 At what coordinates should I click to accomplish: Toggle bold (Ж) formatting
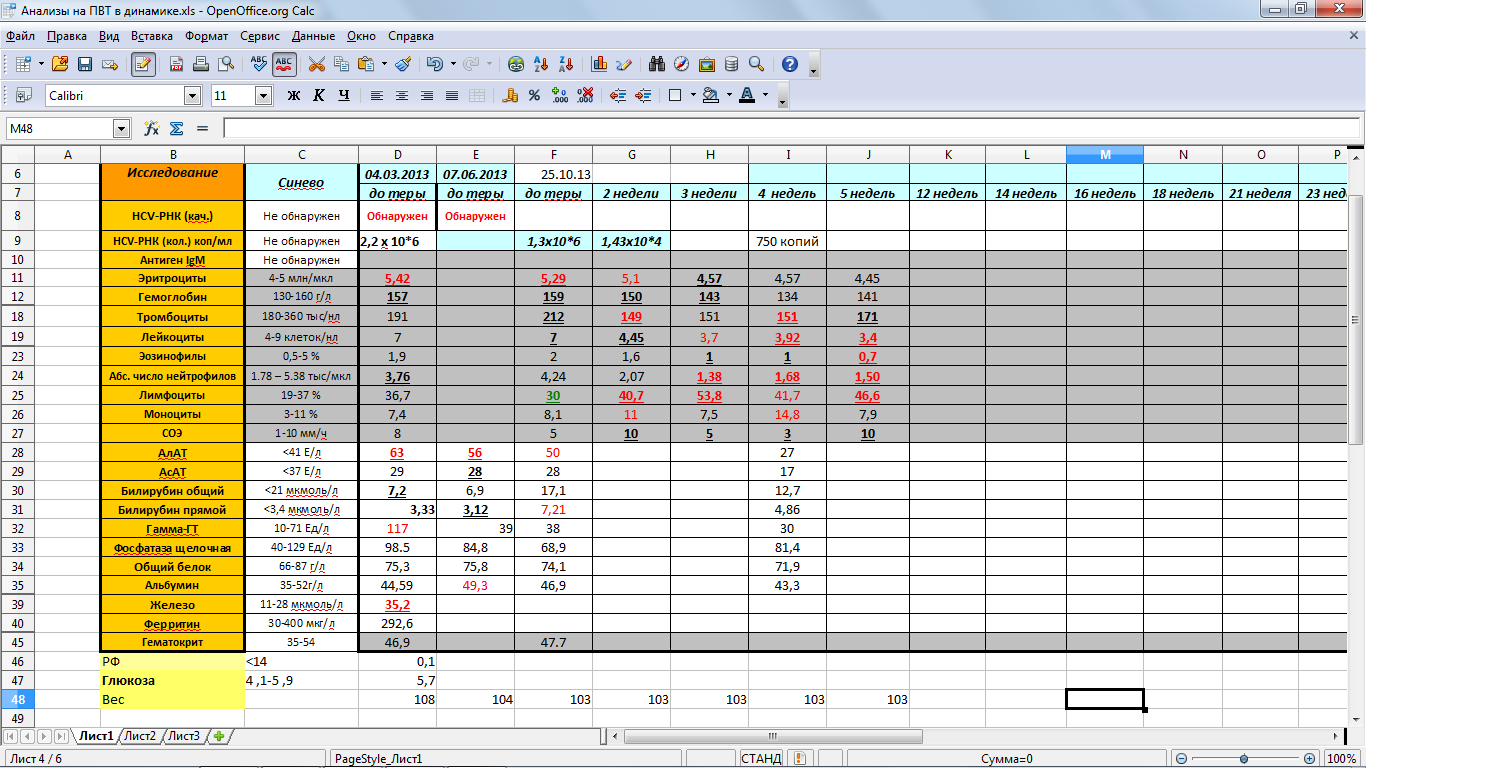pyautogui.click(x=294, y=95)
